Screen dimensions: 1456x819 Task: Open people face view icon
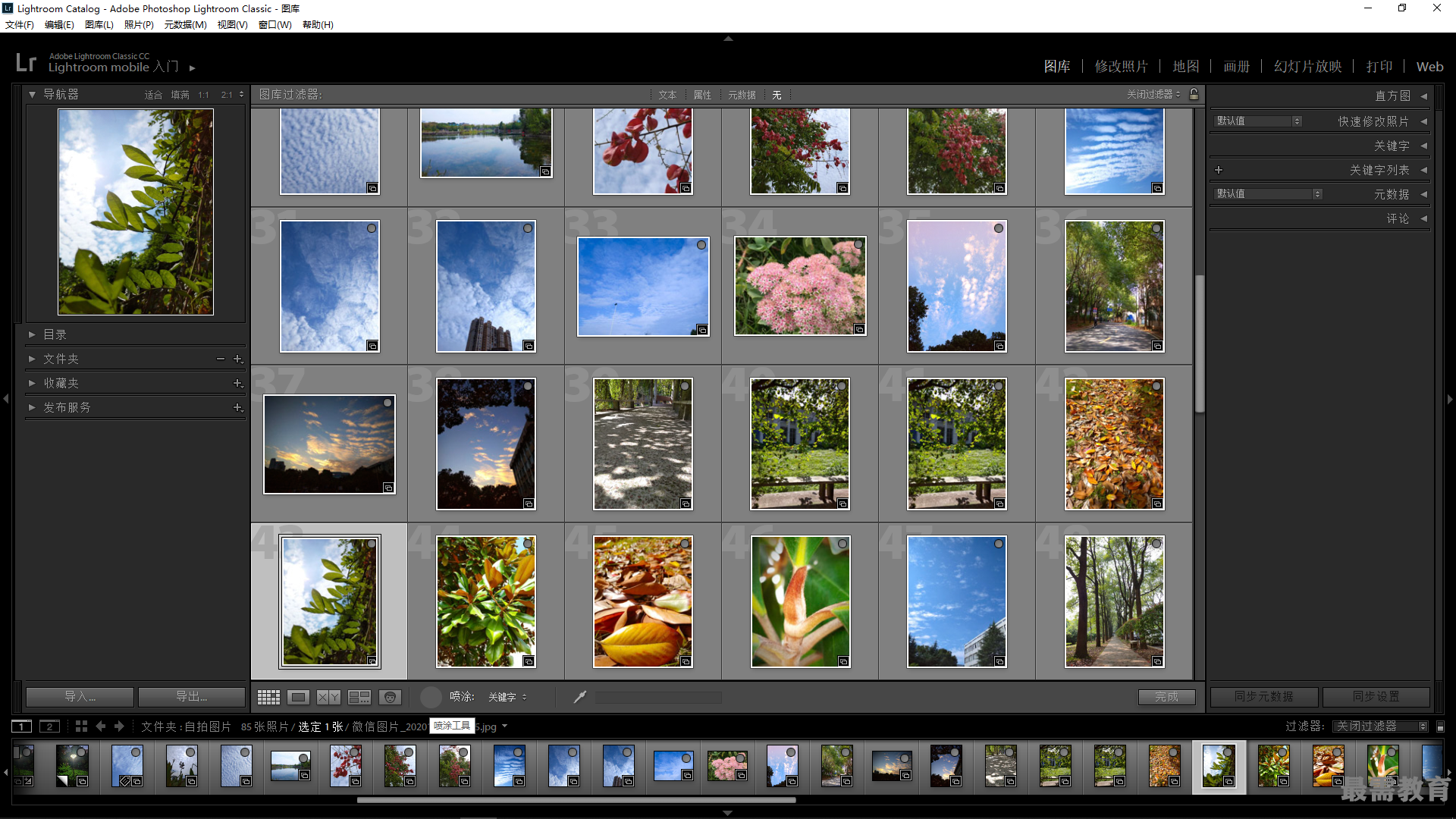click(x=390, y=697)
